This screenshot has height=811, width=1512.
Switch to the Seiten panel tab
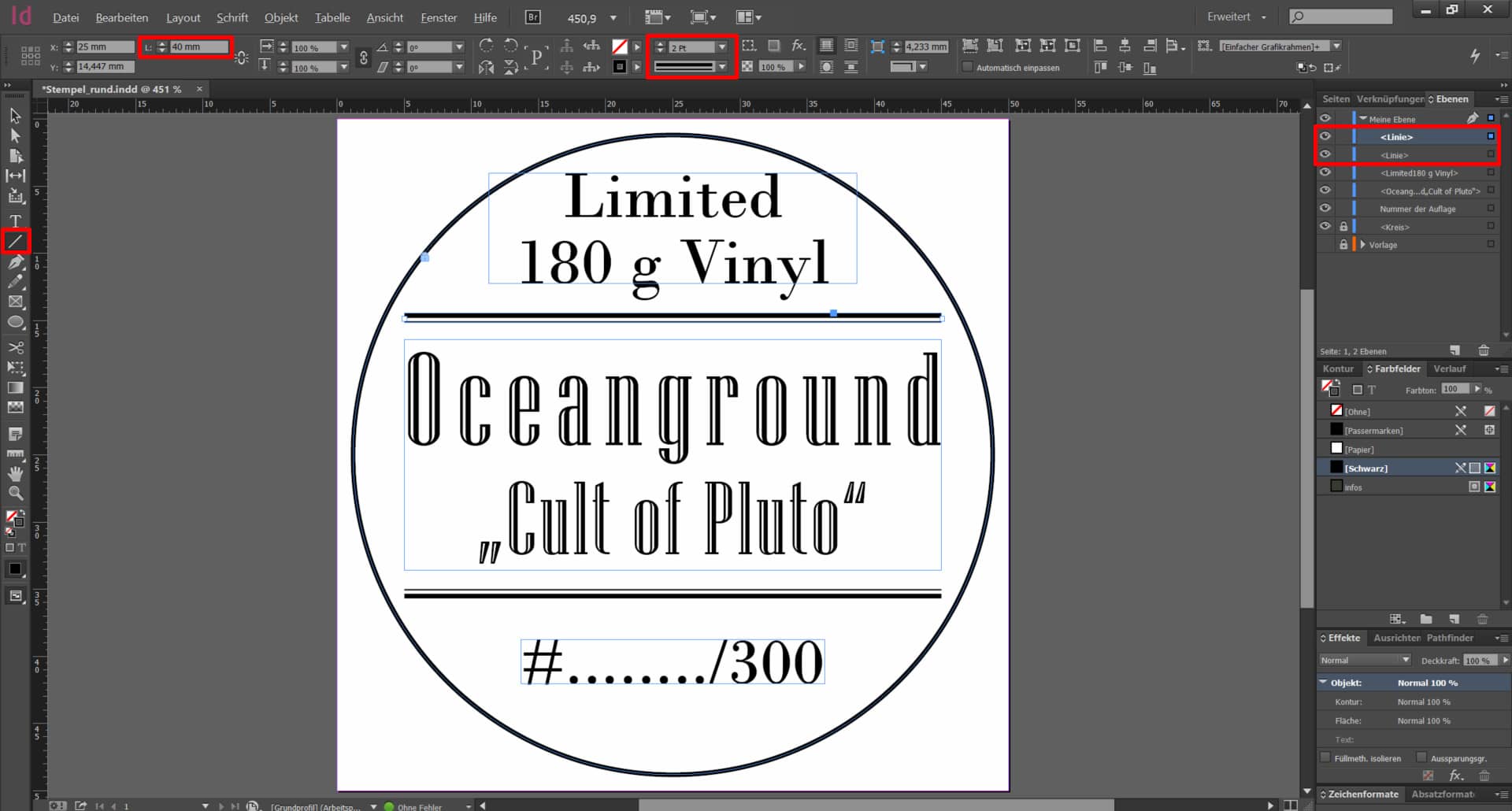point(1336,99)
